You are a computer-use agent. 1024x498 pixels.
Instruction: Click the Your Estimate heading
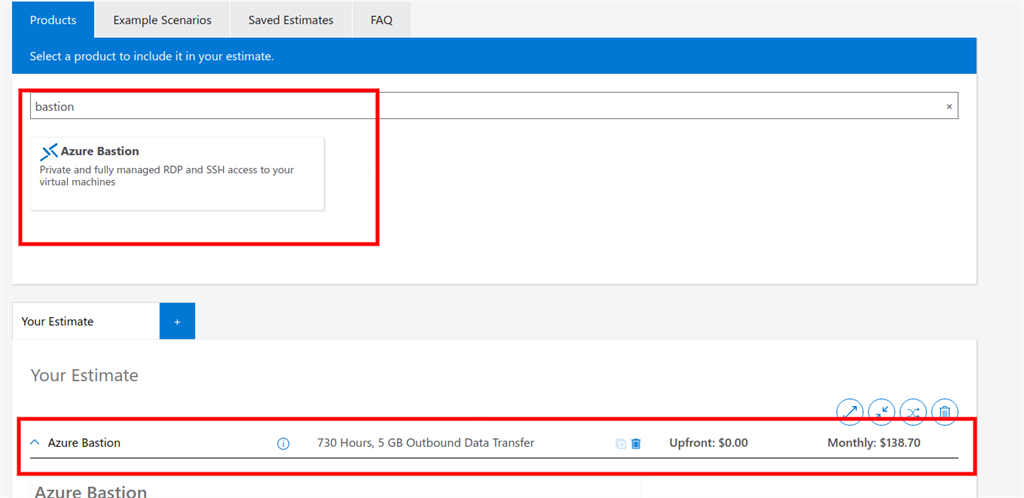[84, 375]
